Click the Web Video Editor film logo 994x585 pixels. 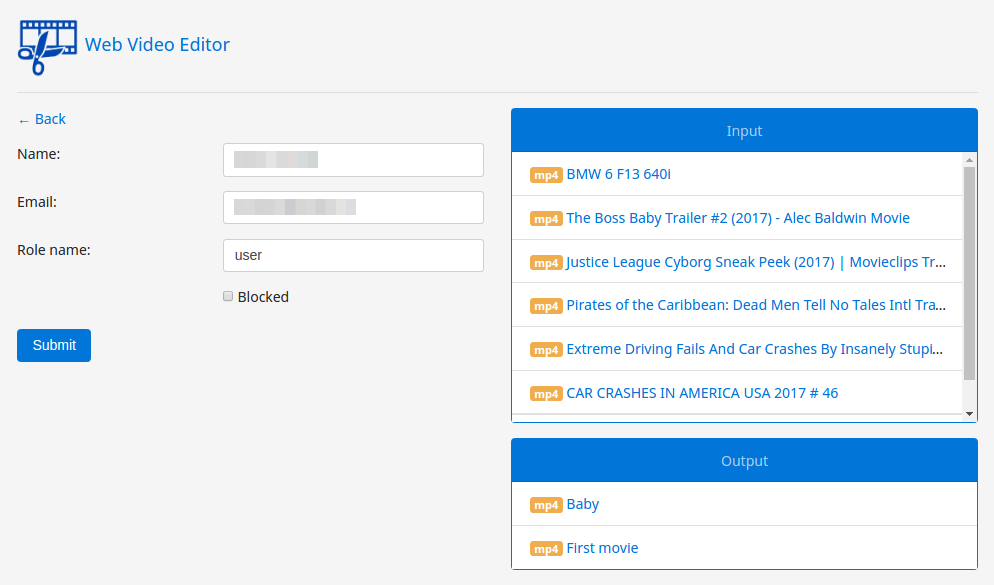[47, 45]
